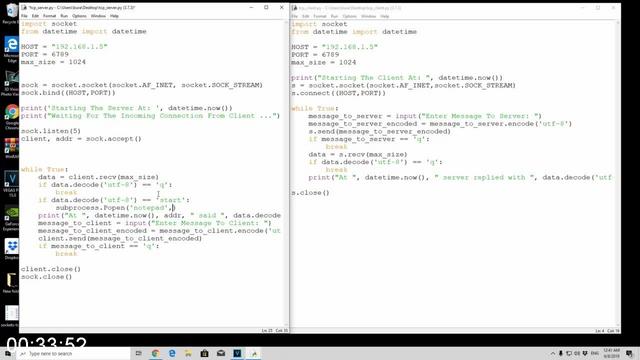Click the subprocess.Popen line in server code
The height and width of the screenshot is (360, 640).
pos(115,208)
